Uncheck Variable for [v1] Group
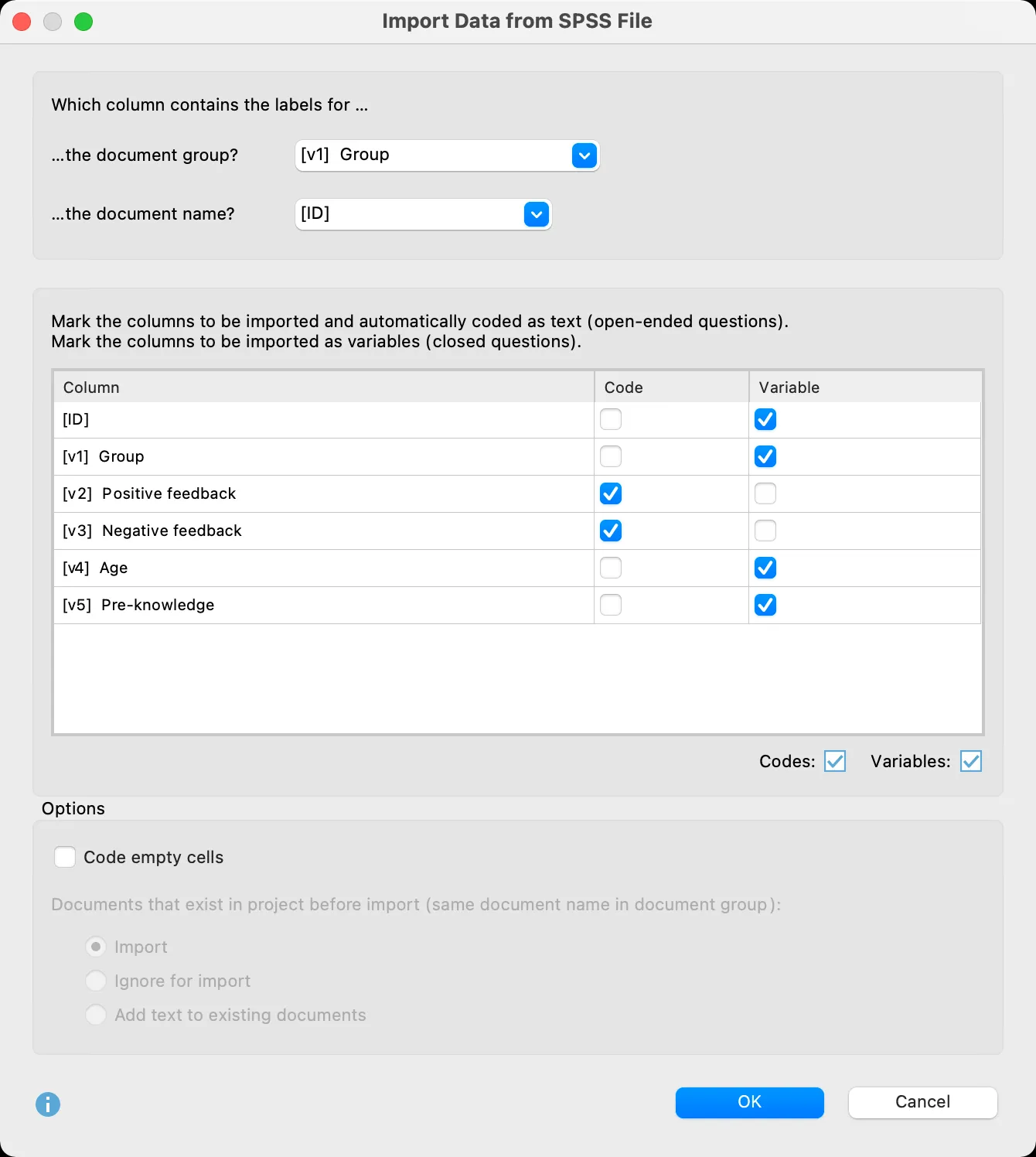This screenshot has height=1157, width=1036. pos(765,456)
